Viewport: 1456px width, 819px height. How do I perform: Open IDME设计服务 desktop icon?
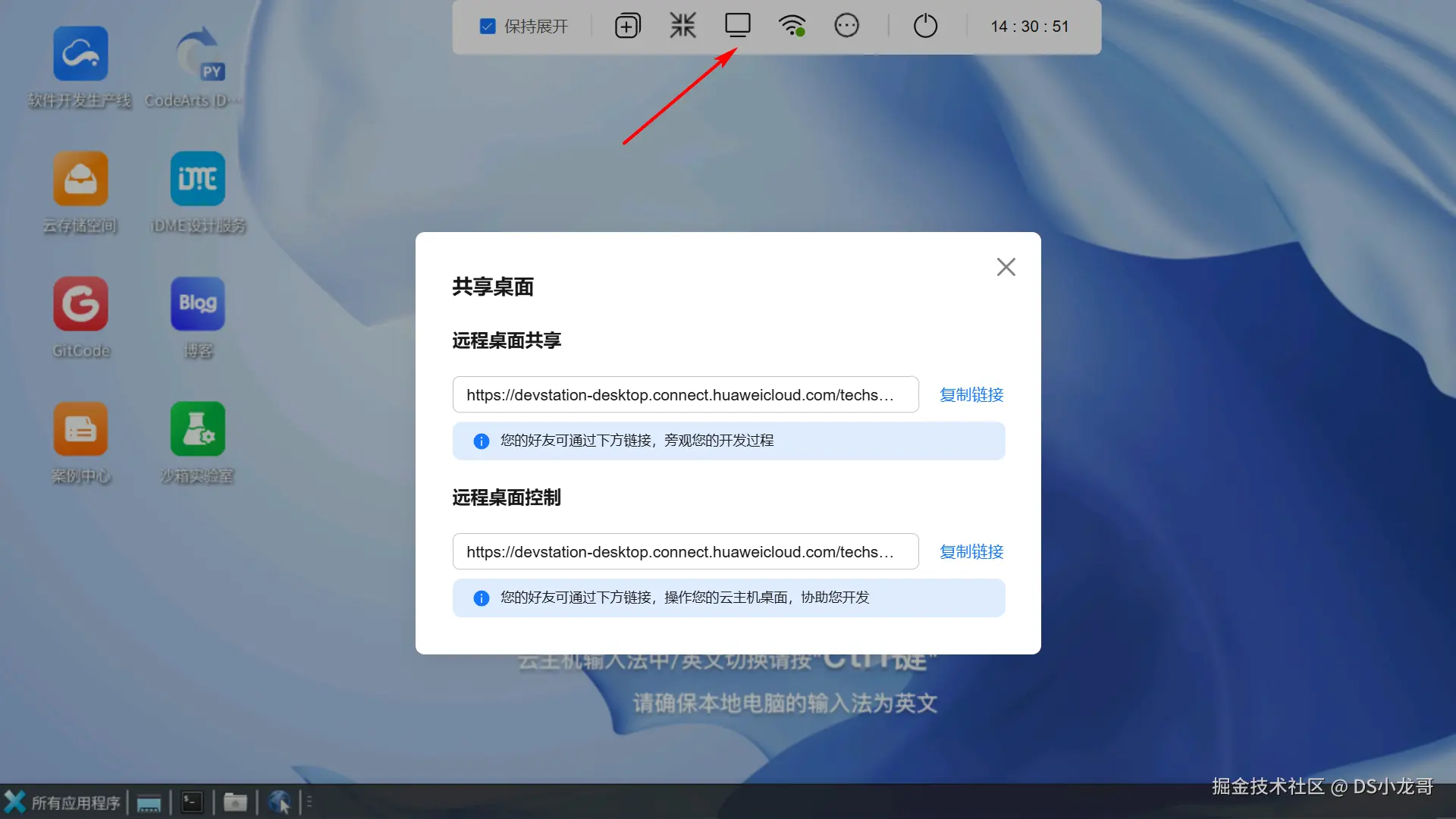point(198,180)
